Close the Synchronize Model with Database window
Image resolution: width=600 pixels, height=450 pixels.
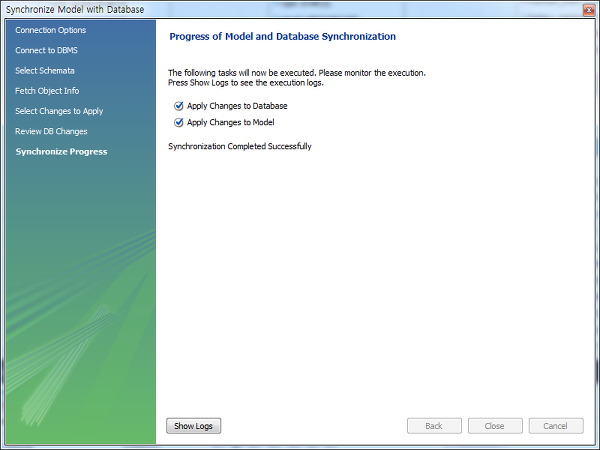point(589,10)
